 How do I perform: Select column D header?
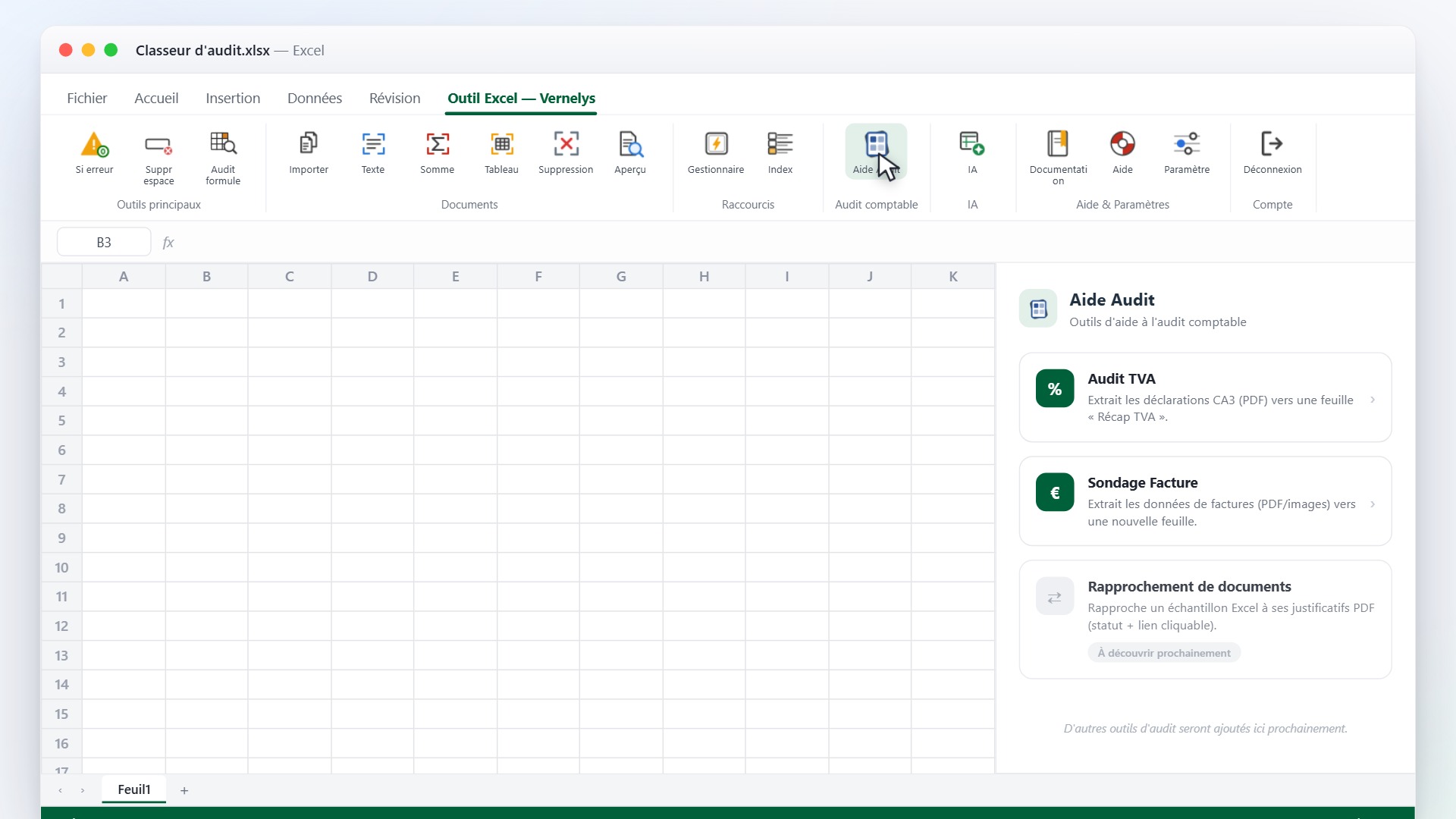(x=372, y=277)
